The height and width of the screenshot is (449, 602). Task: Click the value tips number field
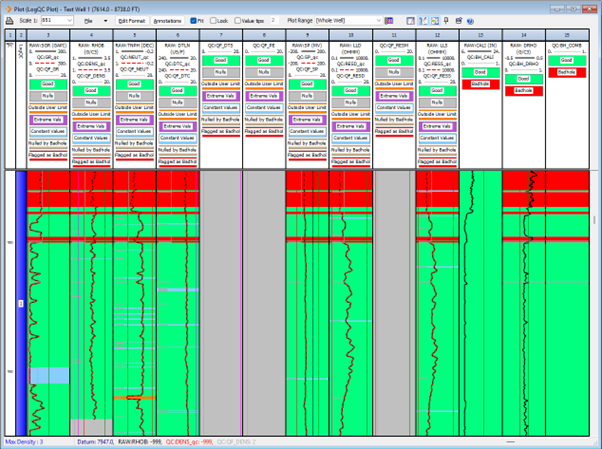click(275, 20)
